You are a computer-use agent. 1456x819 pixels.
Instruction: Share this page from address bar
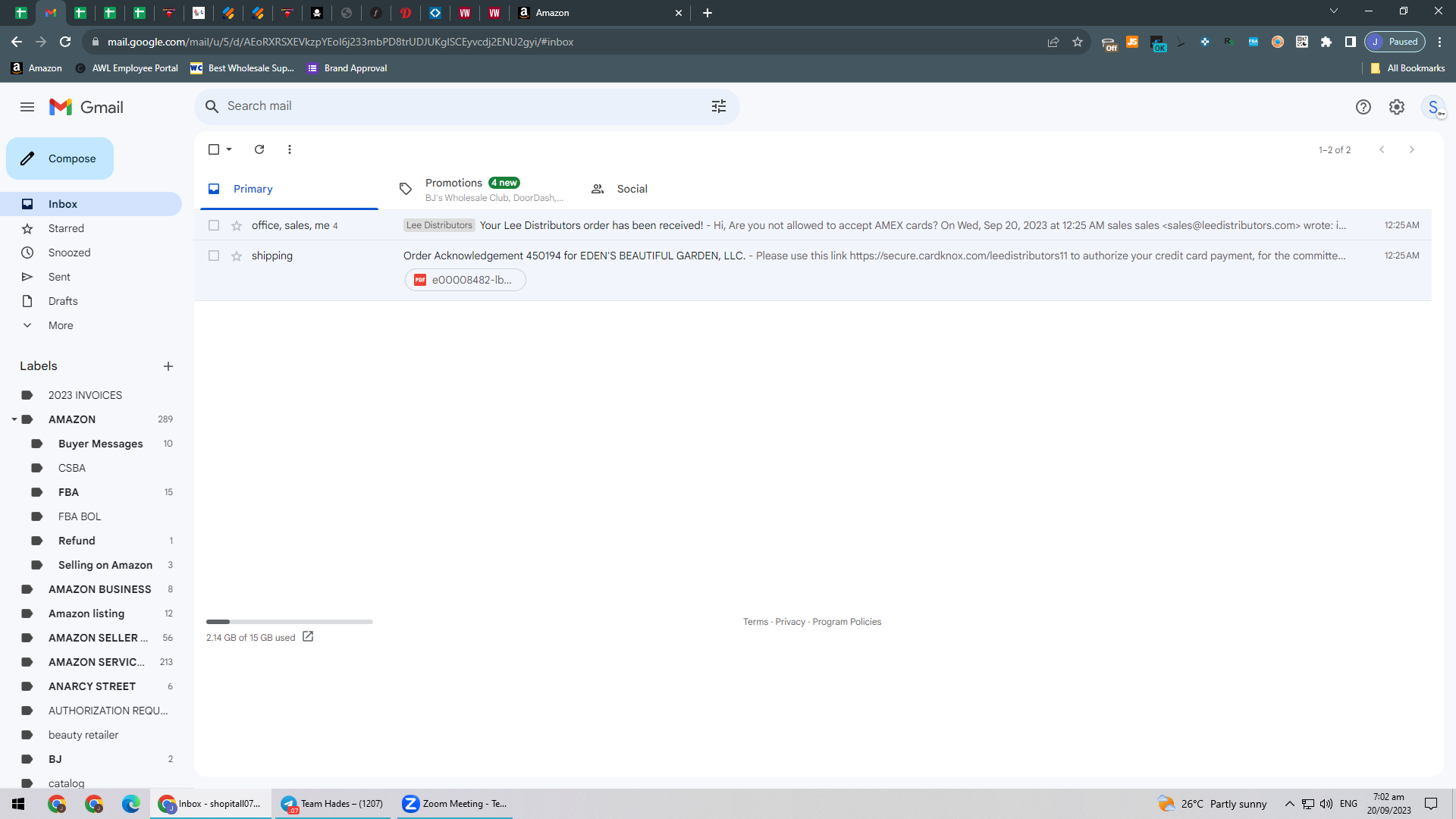click(1053, 42)
